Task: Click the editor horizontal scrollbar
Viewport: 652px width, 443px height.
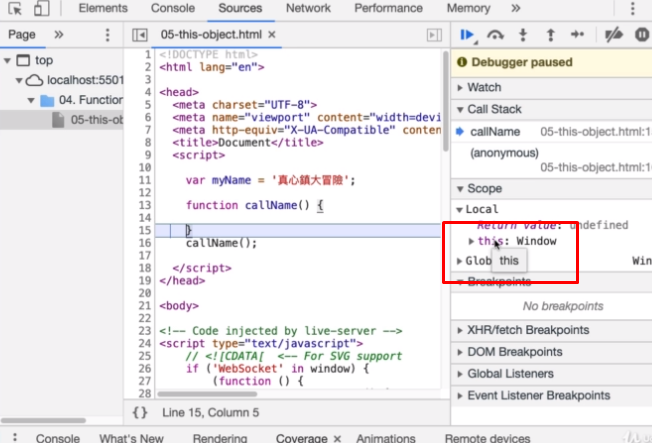Action: coord(207,394)
